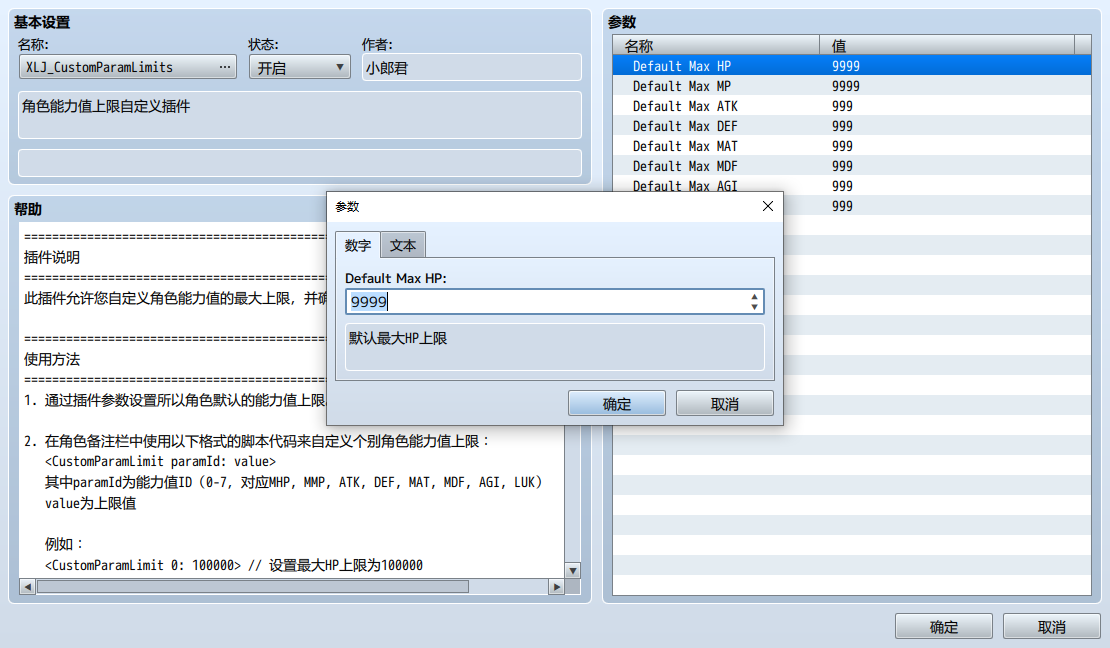Confirm plugin settings with bottom 确定

pyautogui.click(x=944, y=627)
